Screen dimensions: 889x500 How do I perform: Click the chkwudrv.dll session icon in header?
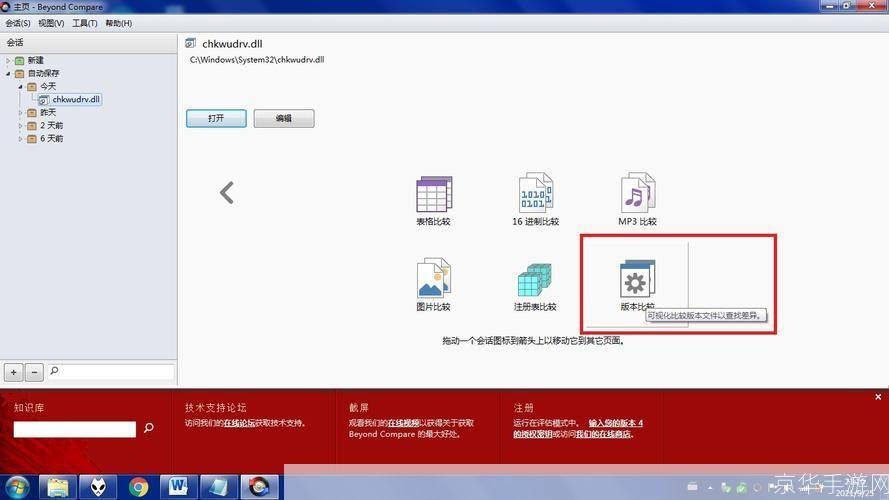coord(191,43)
